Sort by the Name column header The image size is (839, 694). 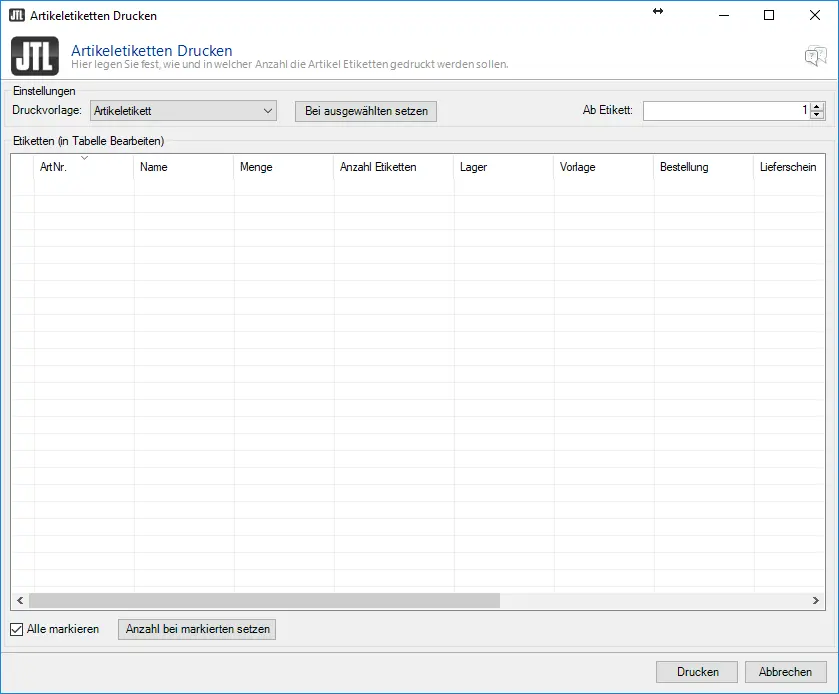coord(184,167)
